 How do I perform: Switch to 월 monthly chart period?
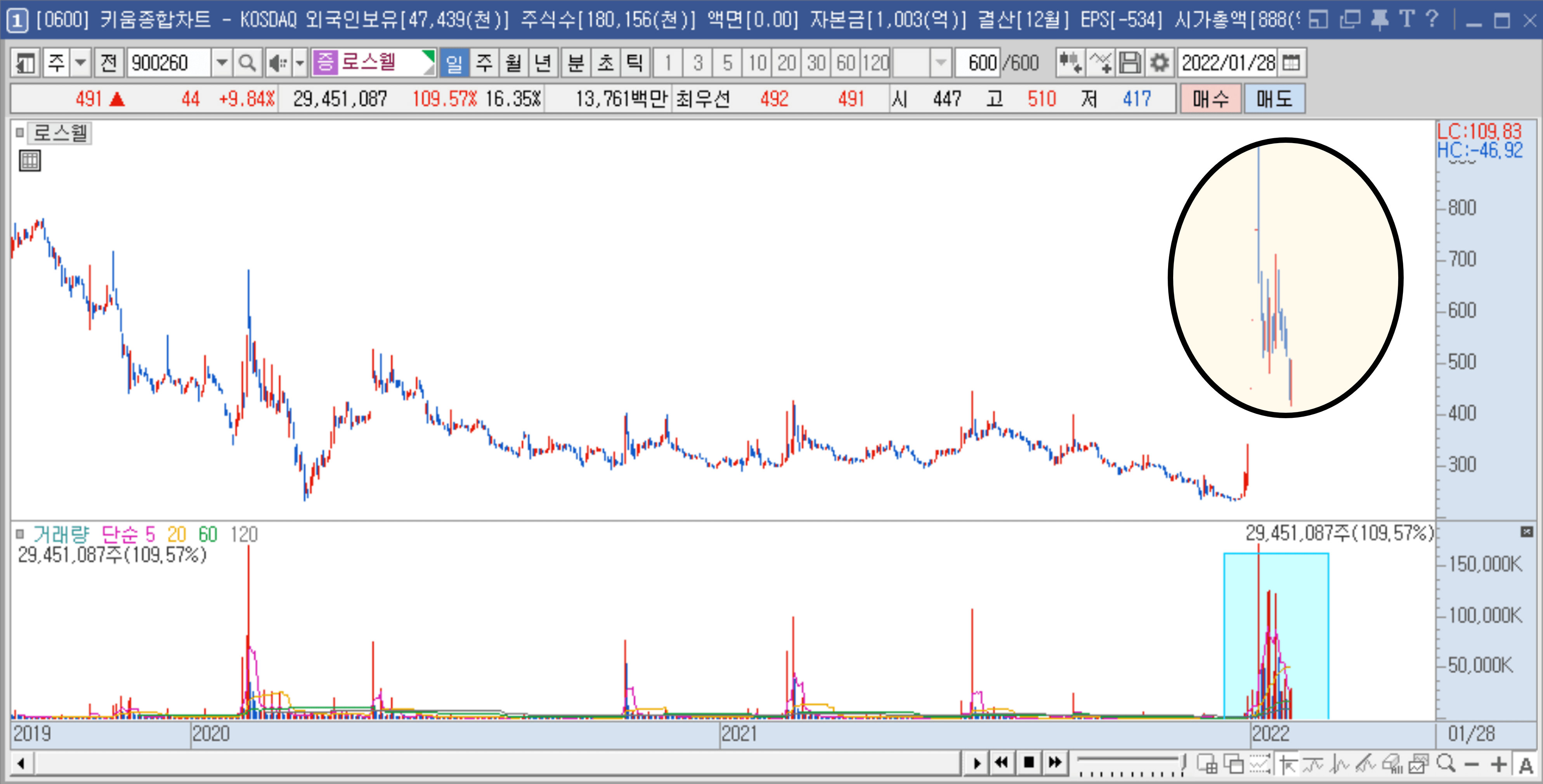[x=513, y=63]
